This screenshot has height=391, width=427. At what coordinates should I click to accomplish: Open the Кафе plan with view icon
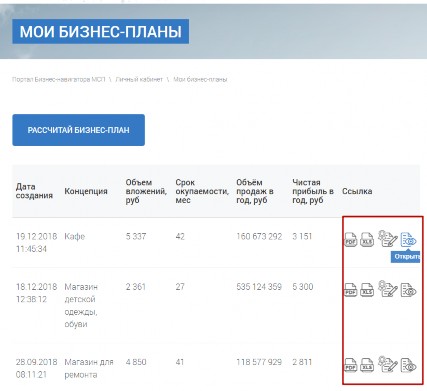click(408, 239)
